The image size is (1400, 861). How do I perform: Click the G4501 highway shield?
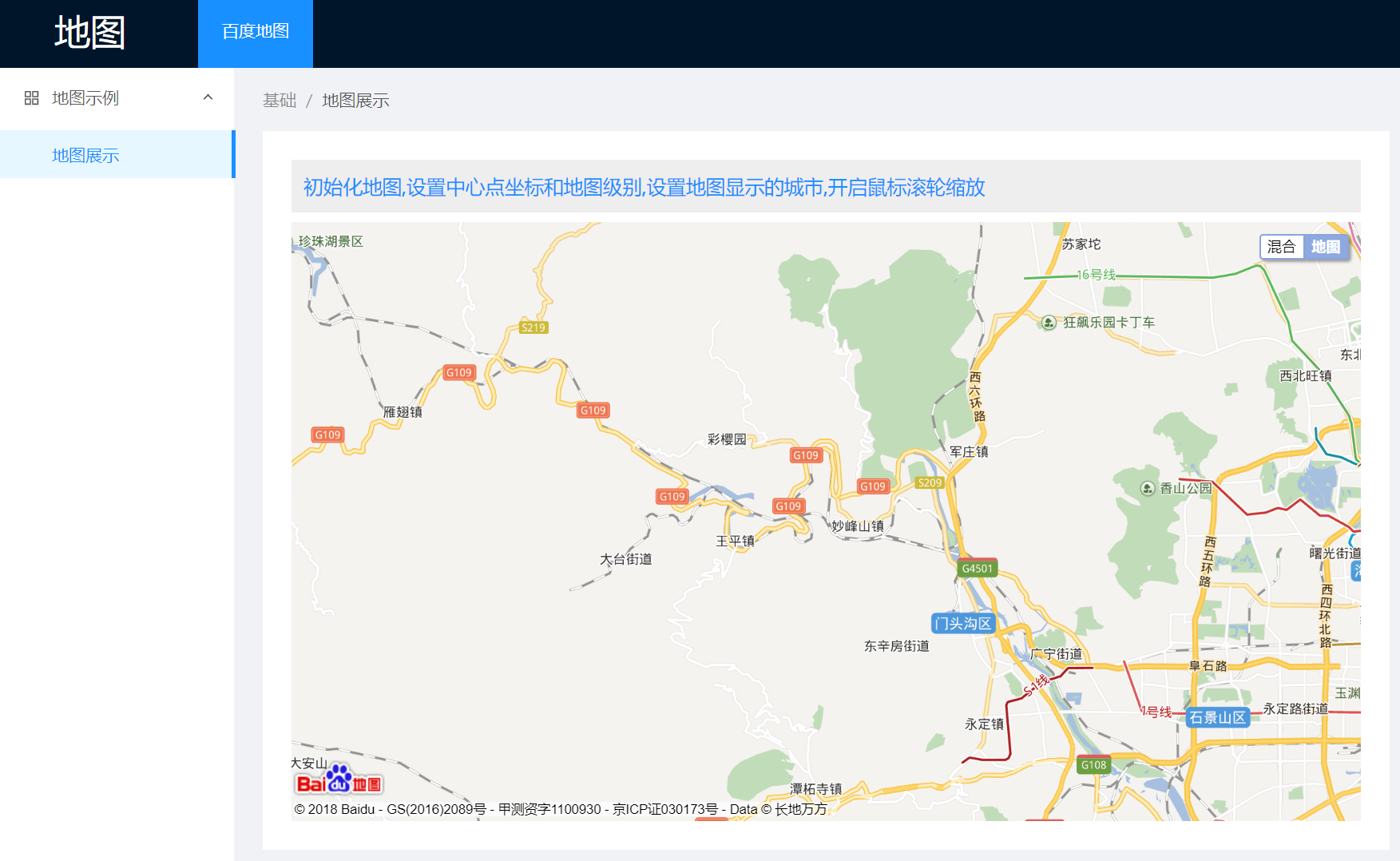tap(978, 568)
